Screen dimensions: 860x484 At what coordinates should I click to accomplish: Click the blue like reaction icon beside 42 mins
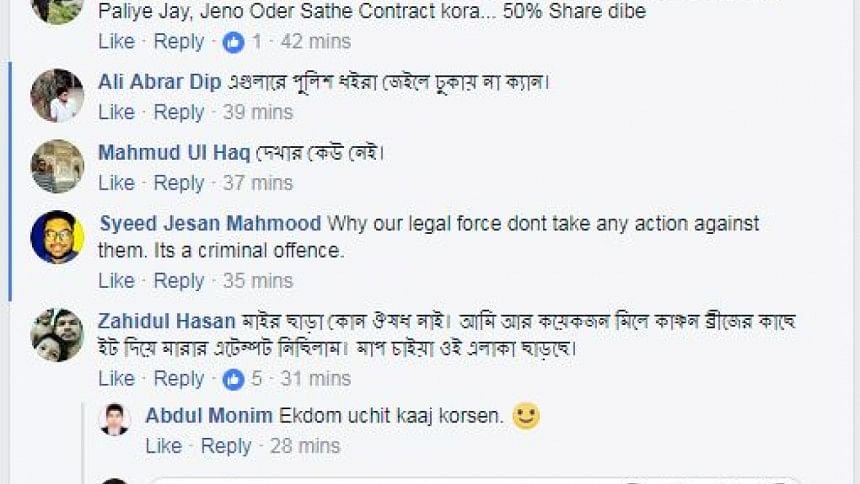tap(233, 42)
